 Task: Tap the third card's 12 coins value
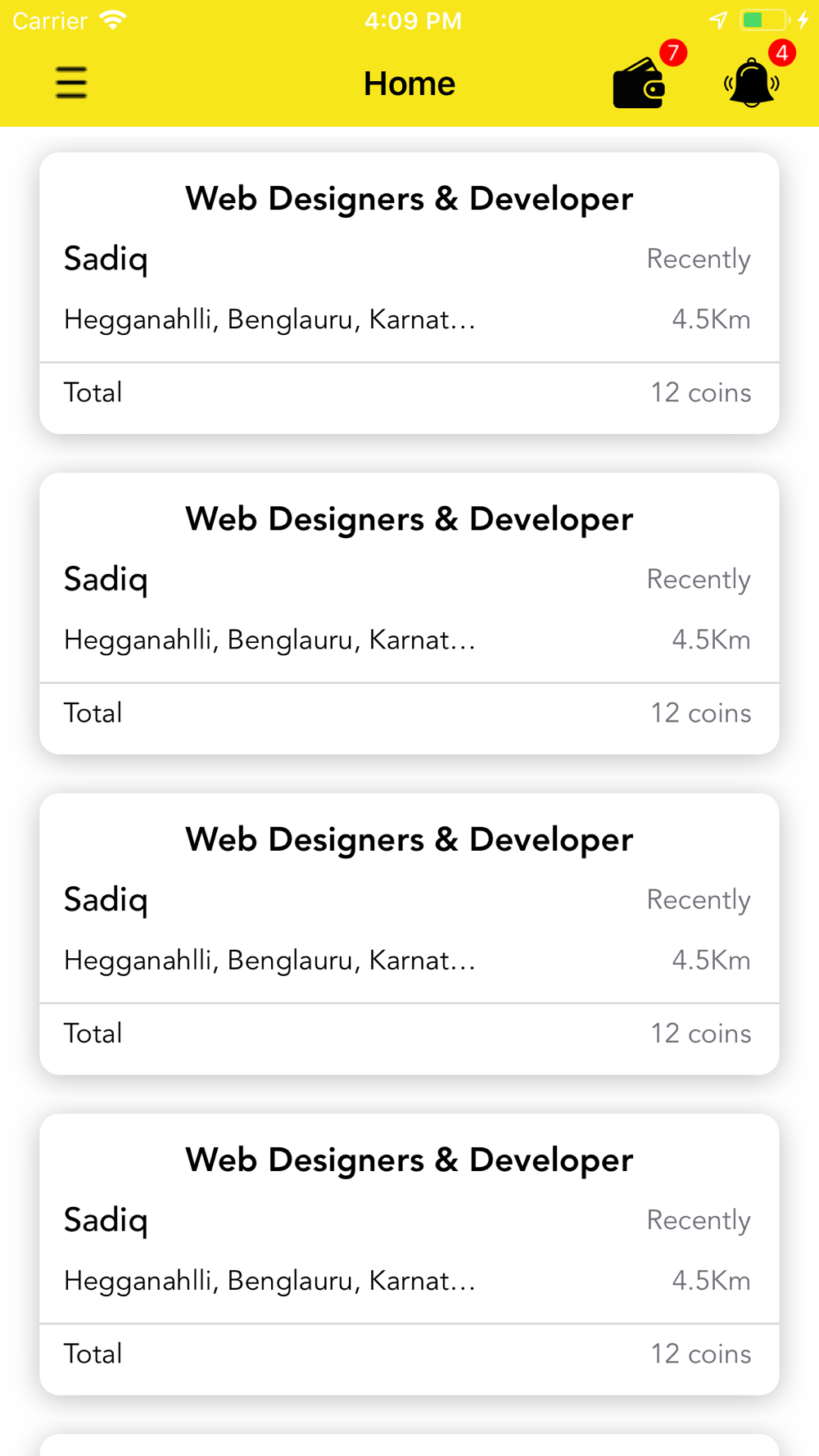coord(701,1034)
